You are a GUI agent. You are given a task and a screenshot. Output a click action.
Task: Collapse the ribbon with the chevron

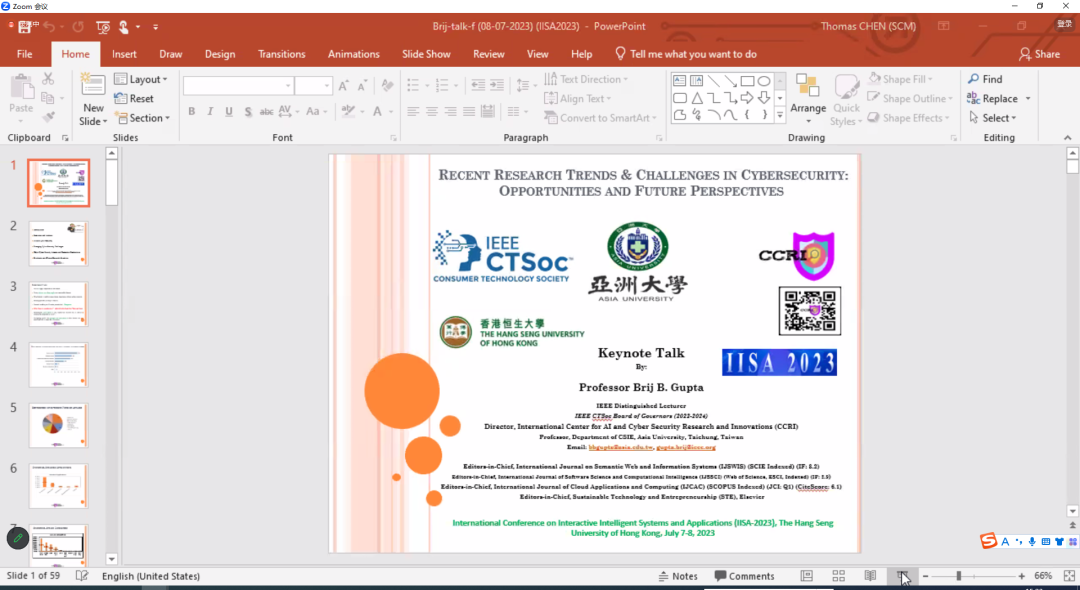(1068, 138)
